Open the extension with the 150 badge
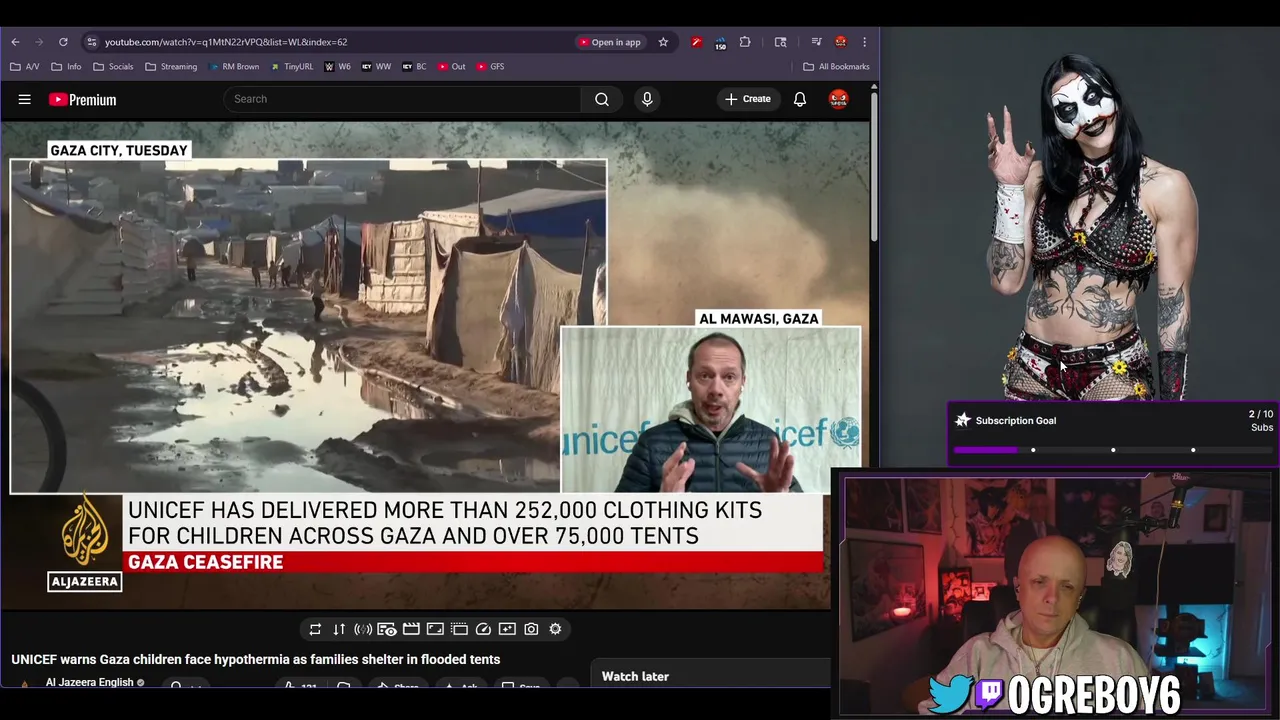 (x=720, y=43)
